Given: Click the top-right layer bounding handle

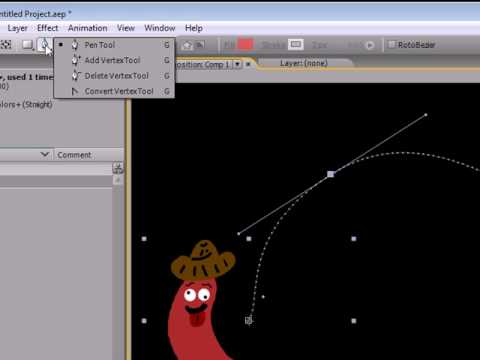Looking at the screenshot, I should pos(354,239).
